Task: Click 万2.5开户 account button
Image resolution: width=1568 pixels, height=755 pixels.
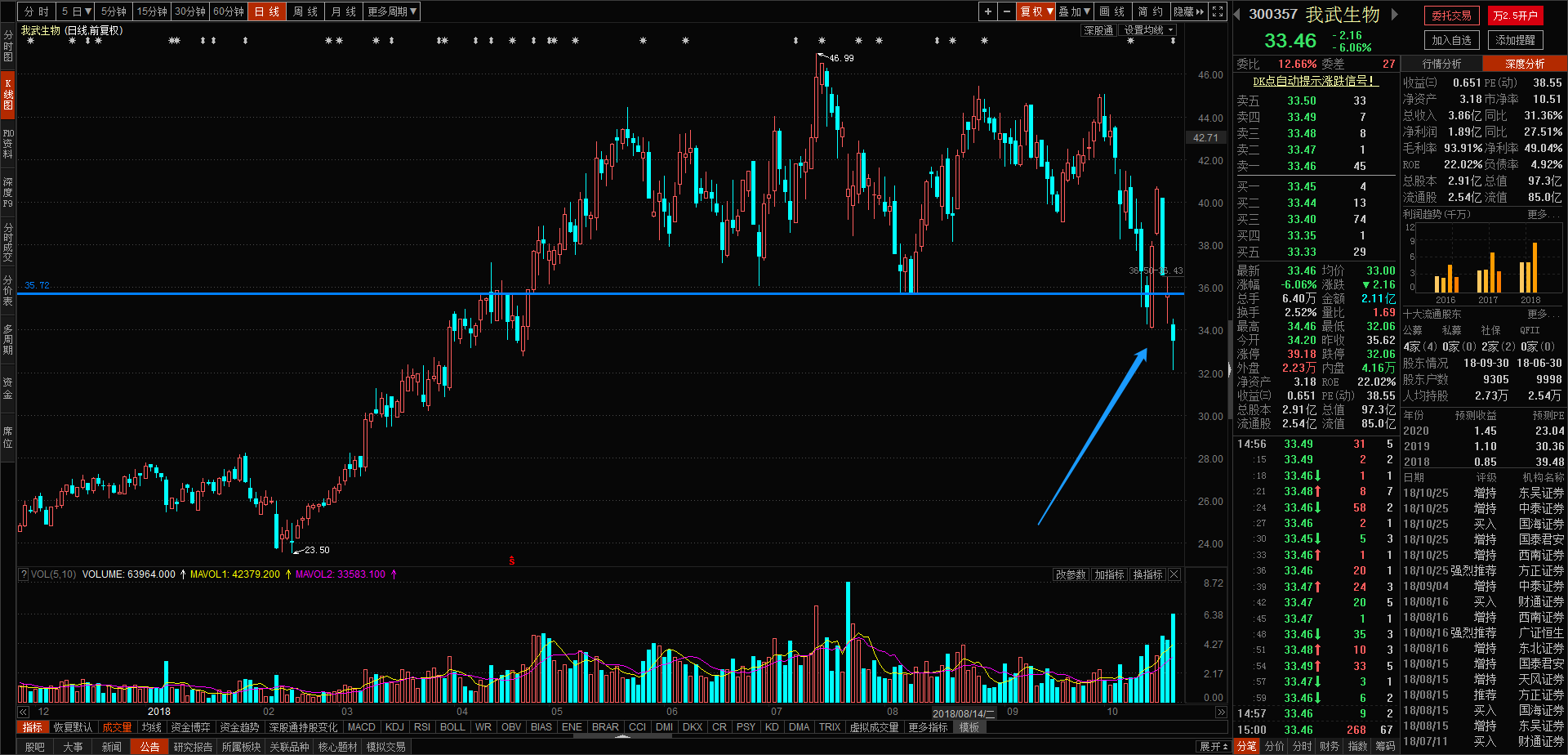Action: click(x=1516, y=16)
